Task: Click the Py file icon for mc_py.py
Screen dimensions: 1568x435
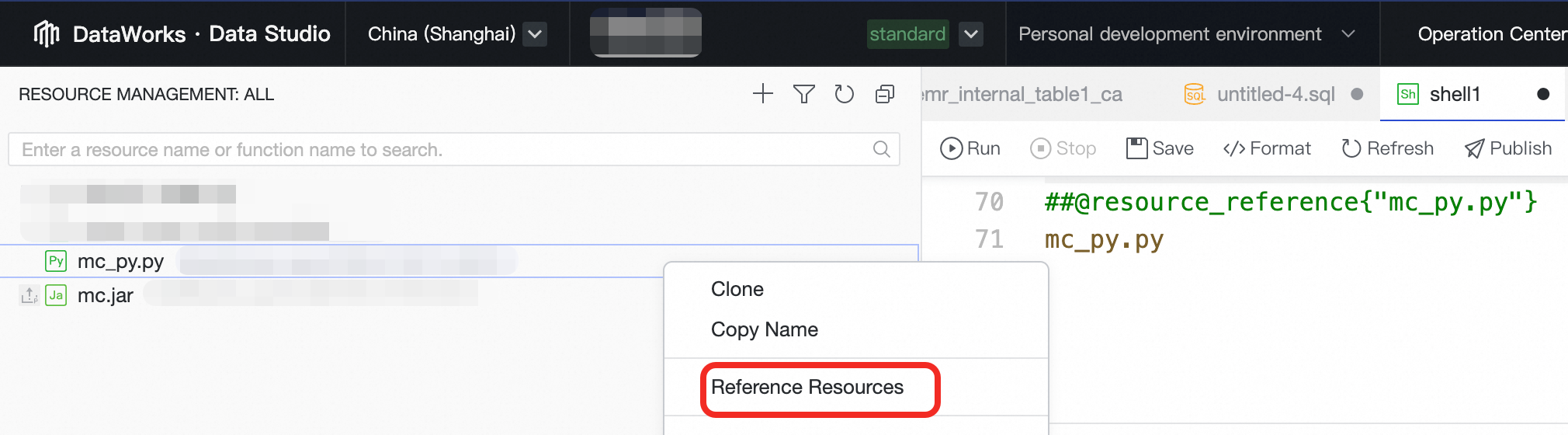Action: (x=56, y=261)
